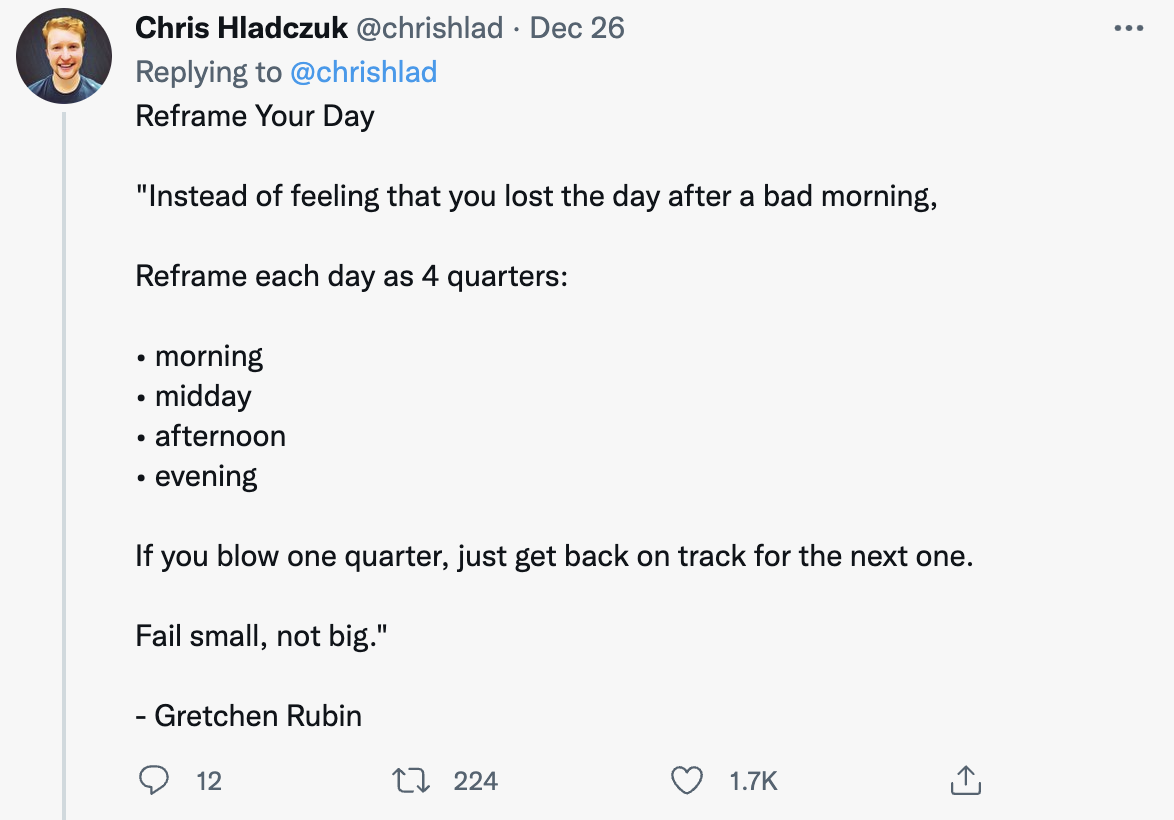Image resolution: width=1174 pixels, height=820 pixels.
Task: Click the like count 1.7K
Action: 753,781
